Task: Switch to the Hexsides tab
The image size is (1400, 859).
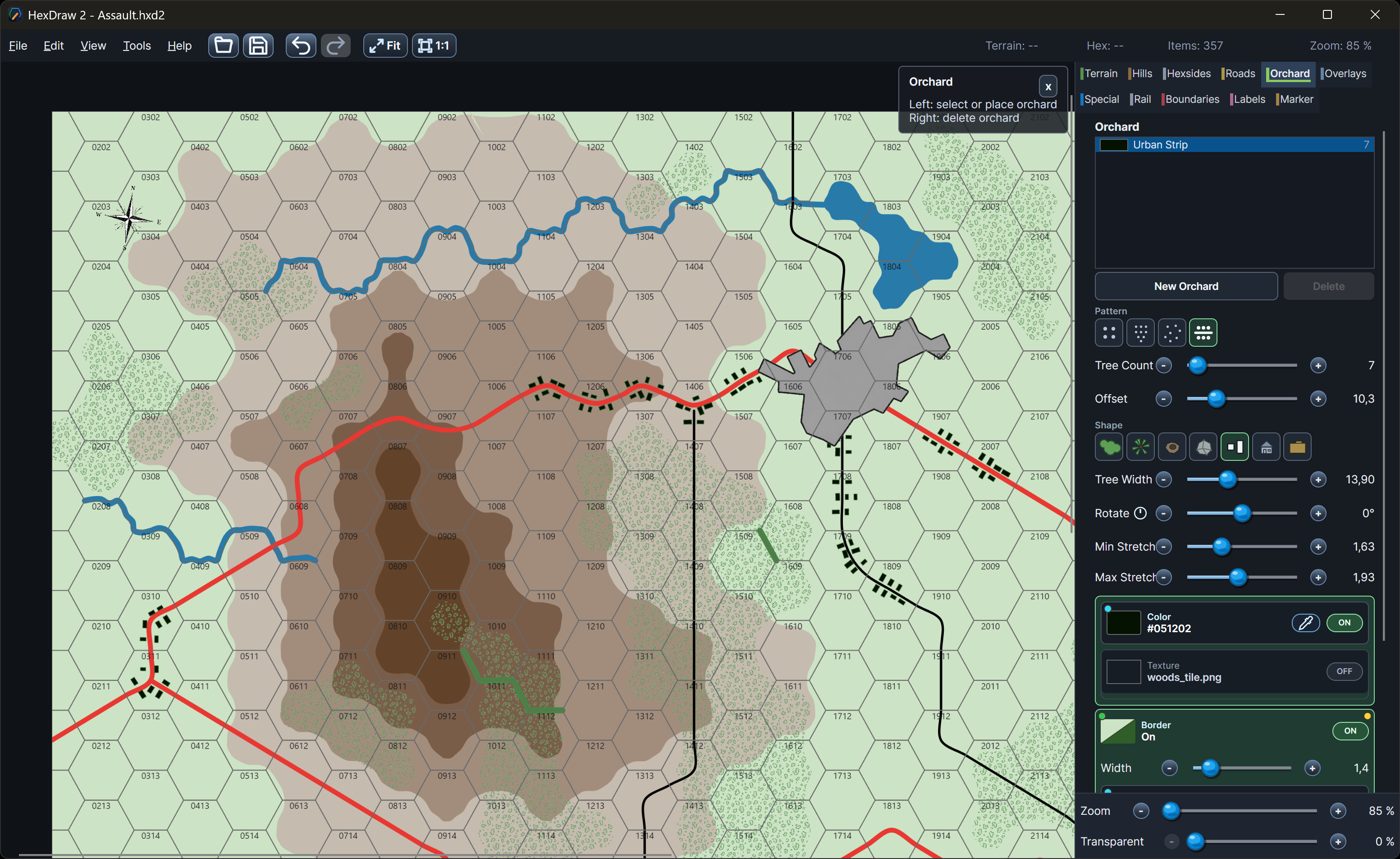Action: pyautogui.click(x=1187, y=73)
